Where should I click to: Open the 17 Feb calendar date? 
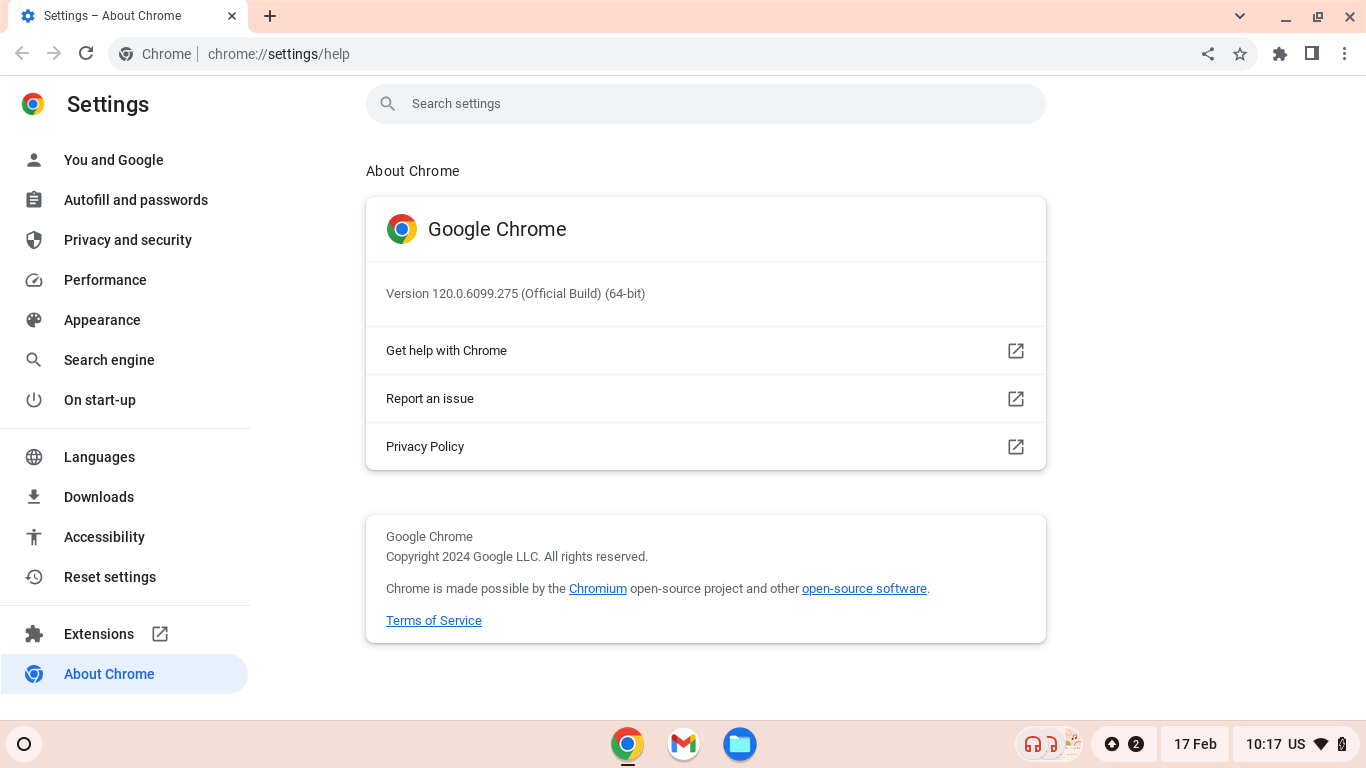1195,744
